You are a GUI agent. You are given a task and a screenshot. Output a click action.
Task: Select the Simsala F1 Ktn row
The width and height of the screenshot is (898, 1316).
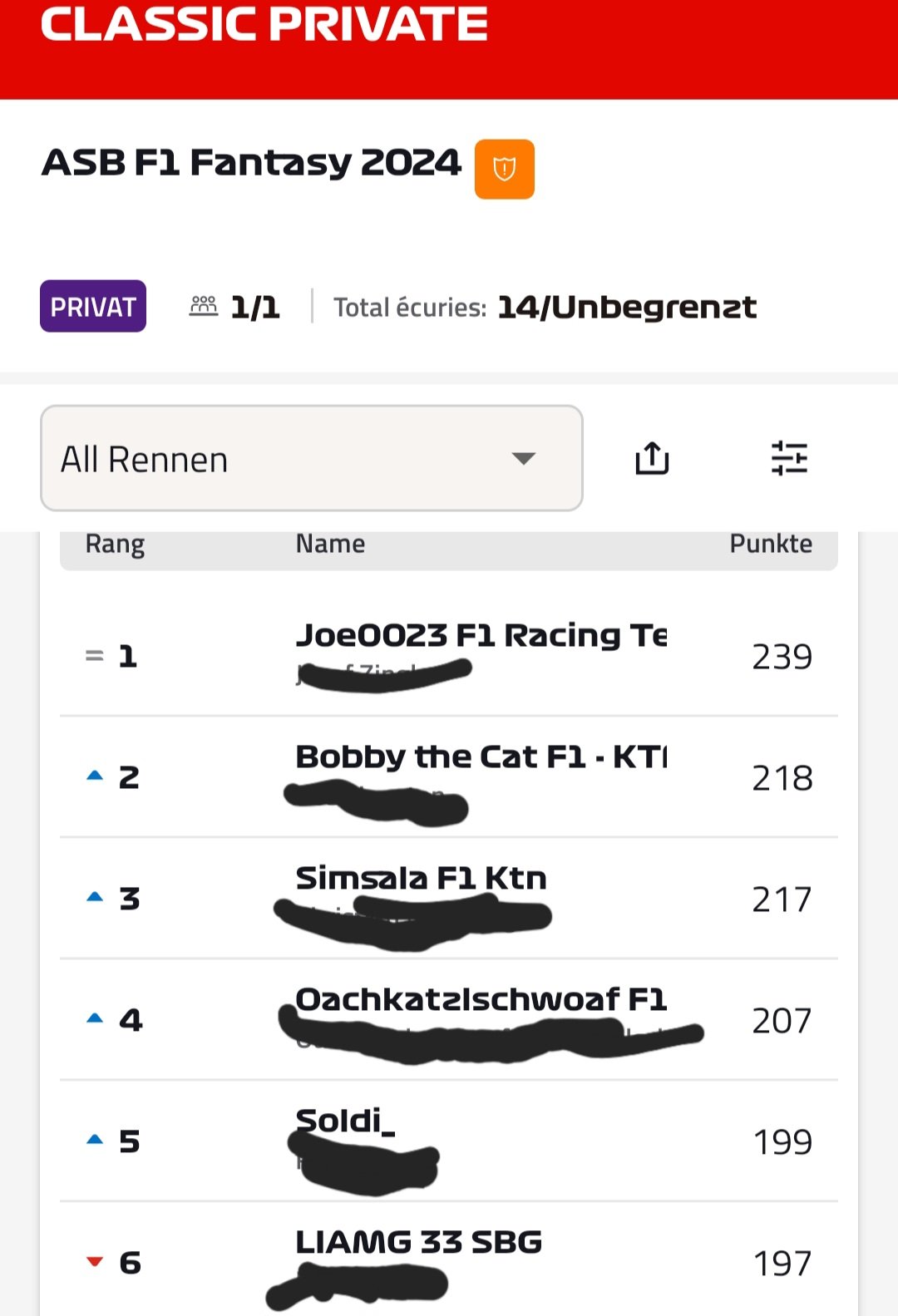tap(449, 899)
